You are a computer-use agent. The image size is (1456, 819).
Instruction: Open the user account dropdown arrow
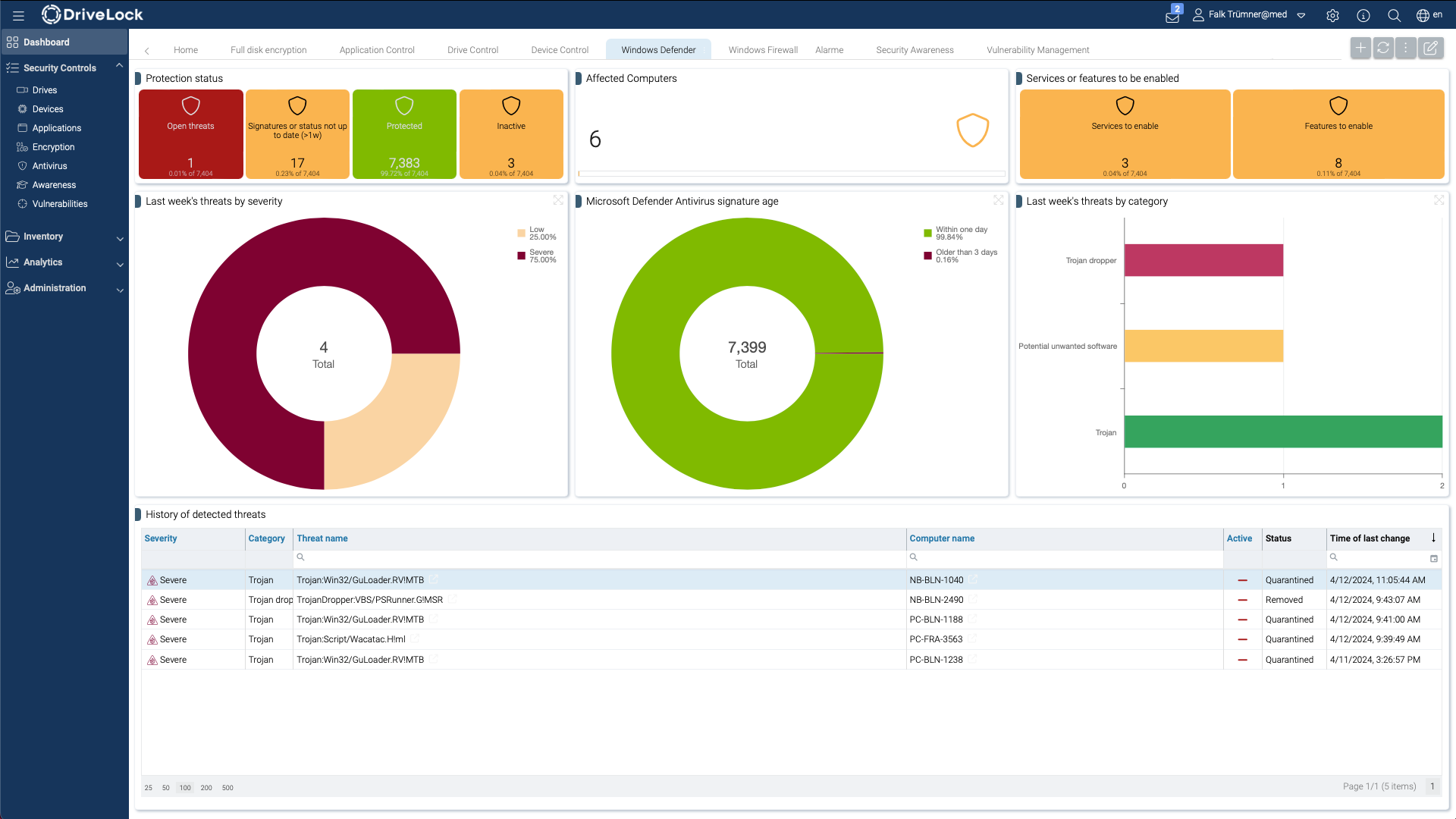(x=1301, y=15)
